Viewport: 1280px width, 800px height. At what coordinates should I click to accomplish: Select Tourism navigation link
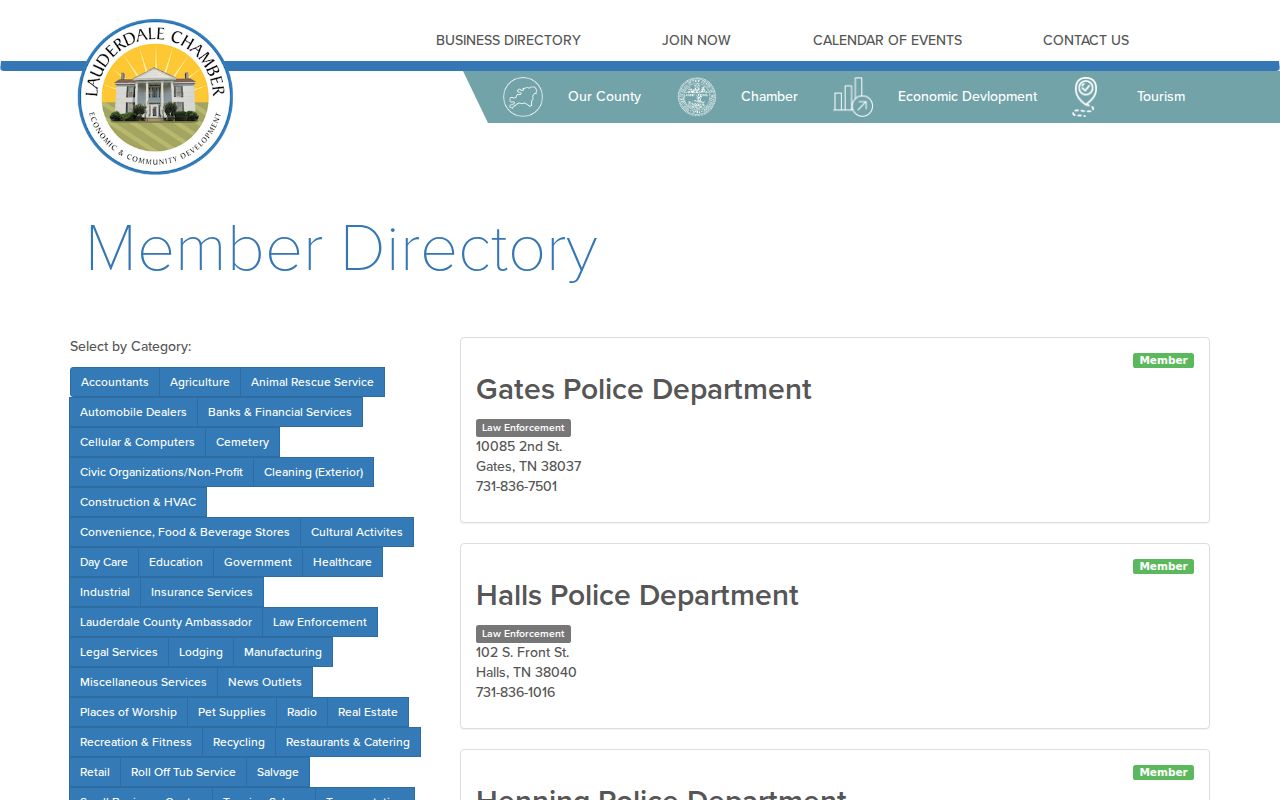pos(1161,97)
